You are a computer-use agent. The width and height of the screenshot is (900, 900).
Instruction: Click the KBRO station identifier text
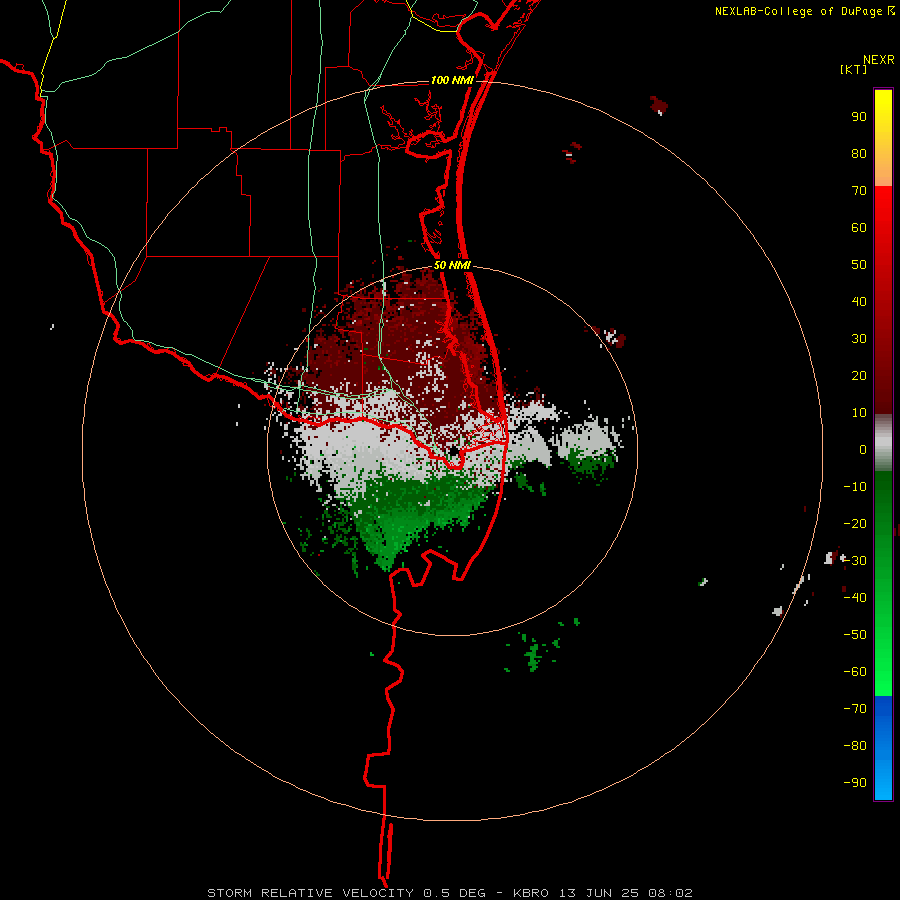point(531,893)
